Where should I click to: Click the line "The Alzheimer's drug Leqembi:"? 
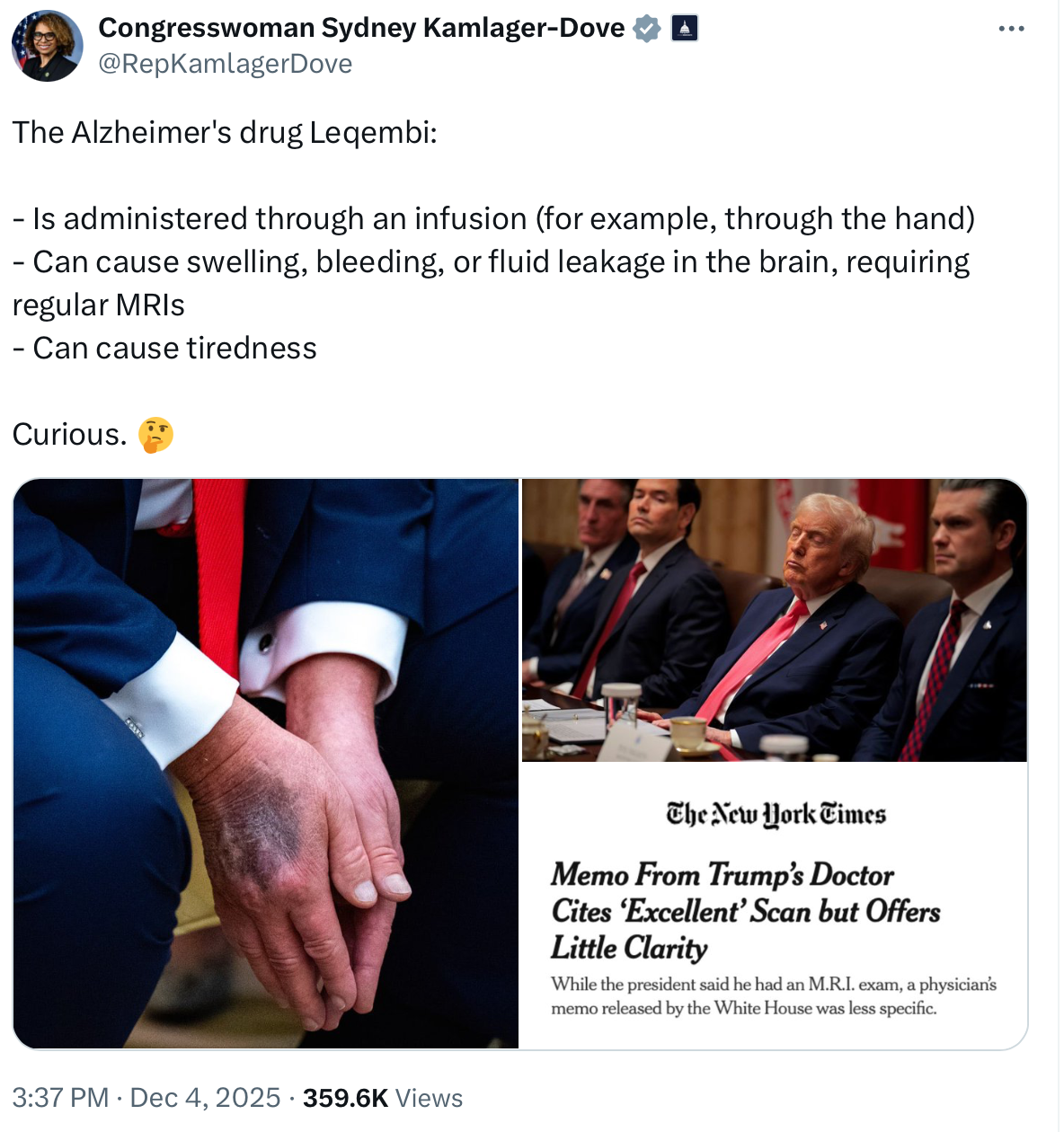coord(225,133)
